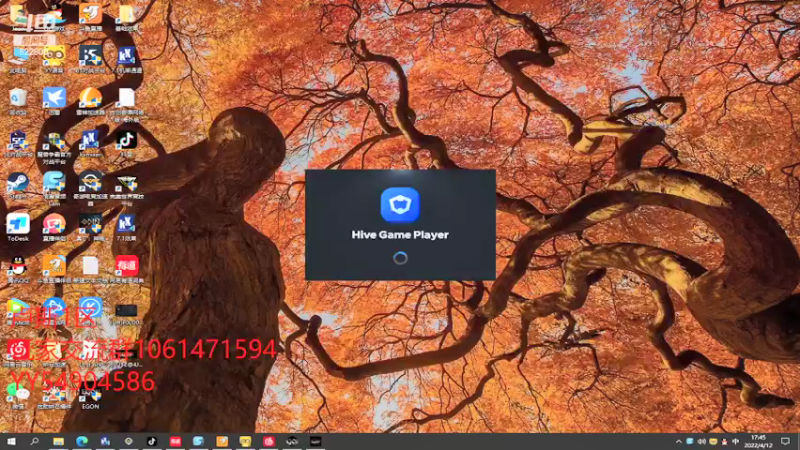800x450 pixels.
Task: Click the Hive Game Player logo
Action: pyautogui.click(x=400, y=205)
